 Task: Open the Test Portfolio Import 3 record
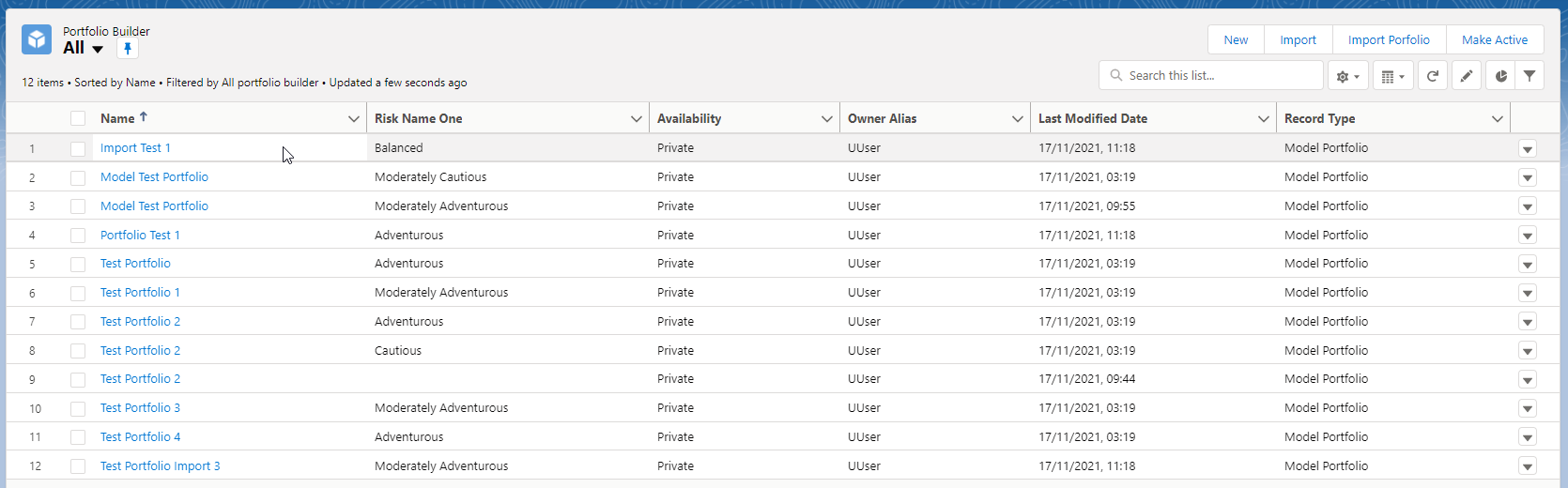point(161,466)
